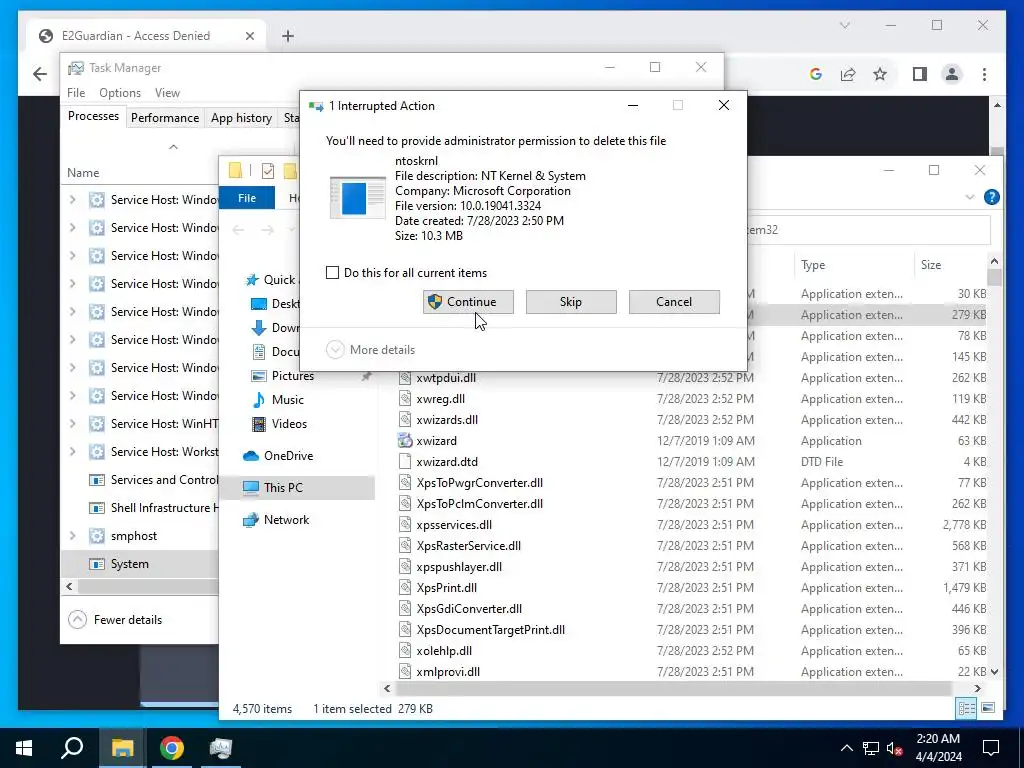
Task: Expand More details in the dialog
Action: [x=370, y=349]
